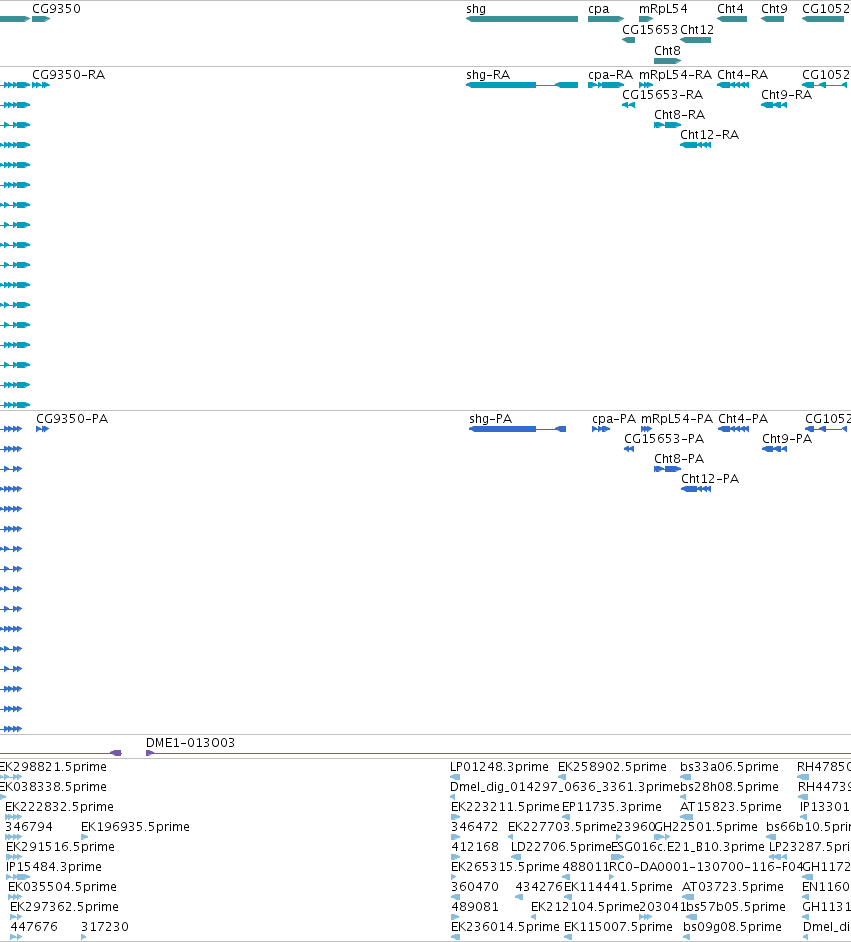
Task: Select the shg-PA protein feature bar
Action: 517,429
